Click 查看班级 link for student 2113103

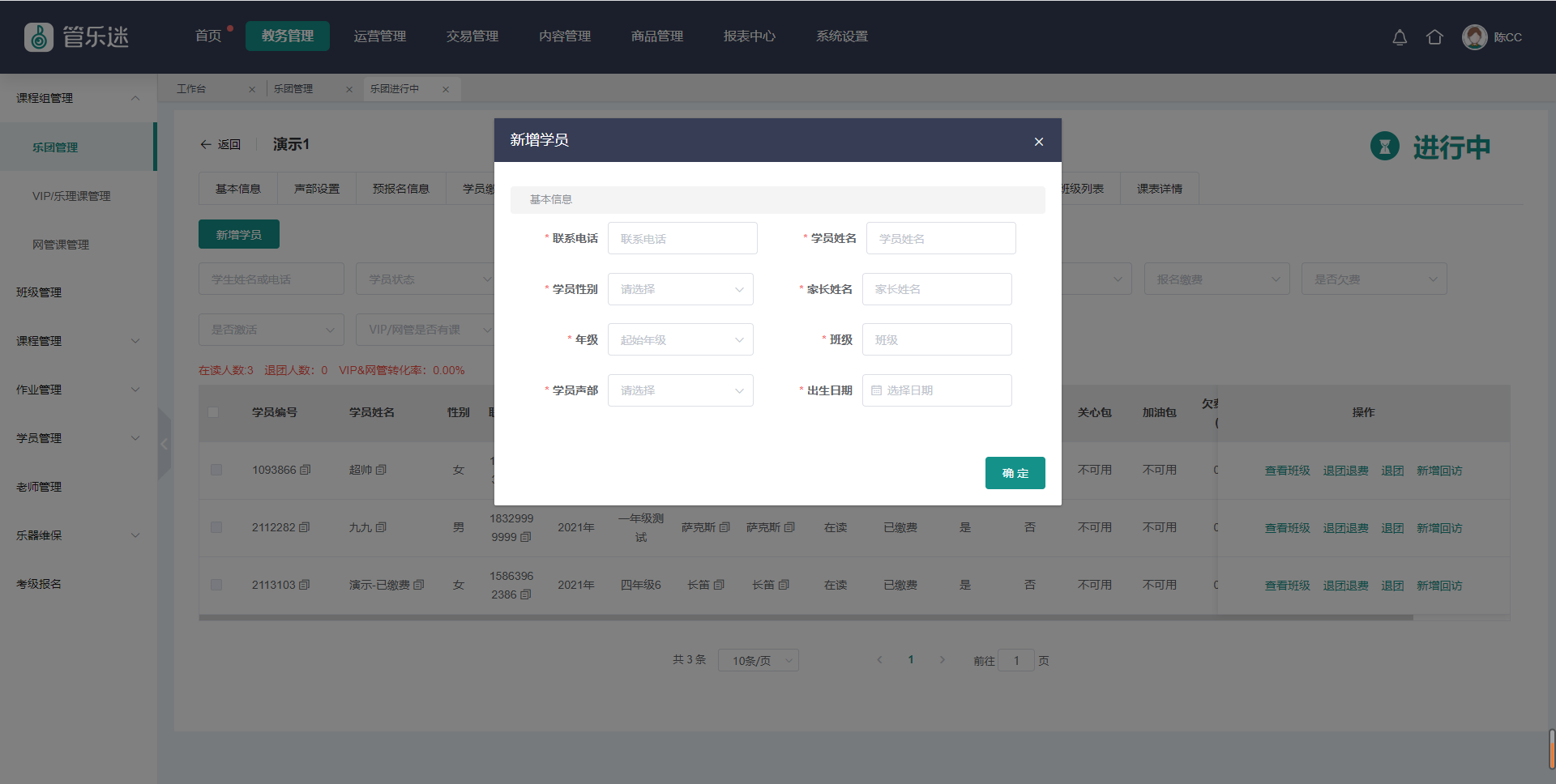(1287, 586)
